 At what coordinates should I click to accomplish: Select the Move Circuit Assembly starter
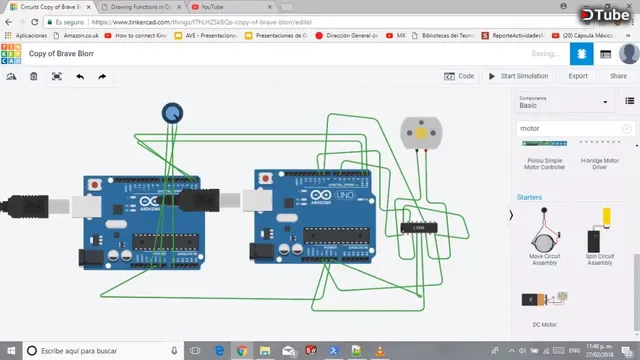coord(544,237)
